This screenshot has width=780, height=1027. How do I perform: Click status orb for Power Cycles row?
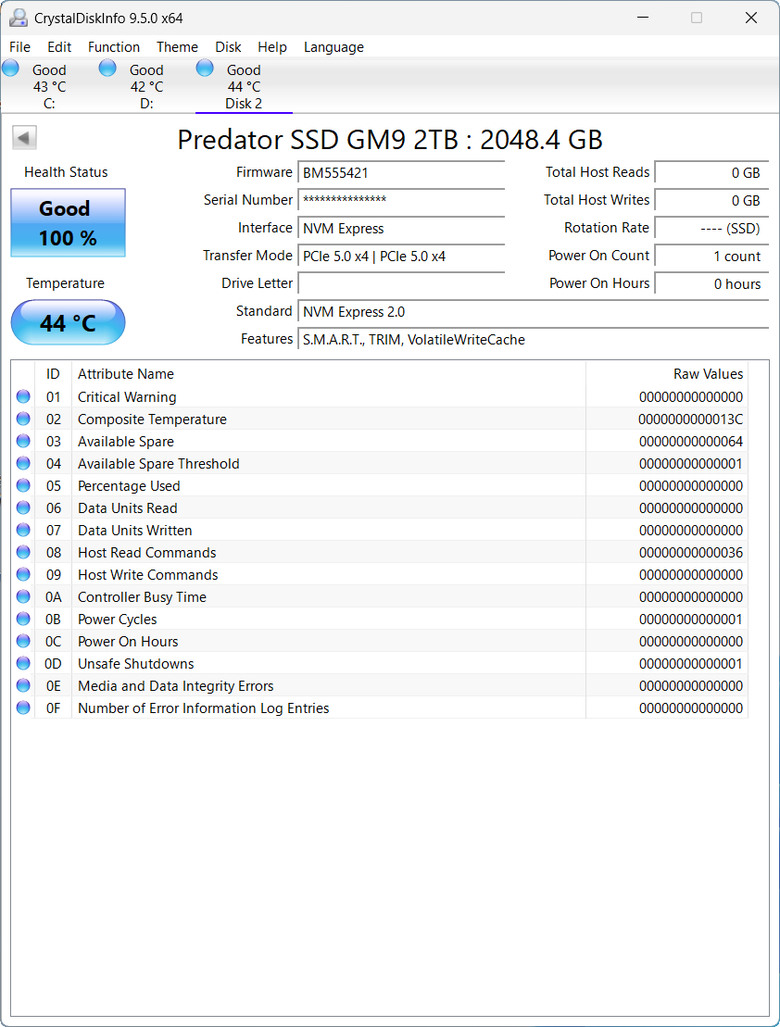coord(24,619)
